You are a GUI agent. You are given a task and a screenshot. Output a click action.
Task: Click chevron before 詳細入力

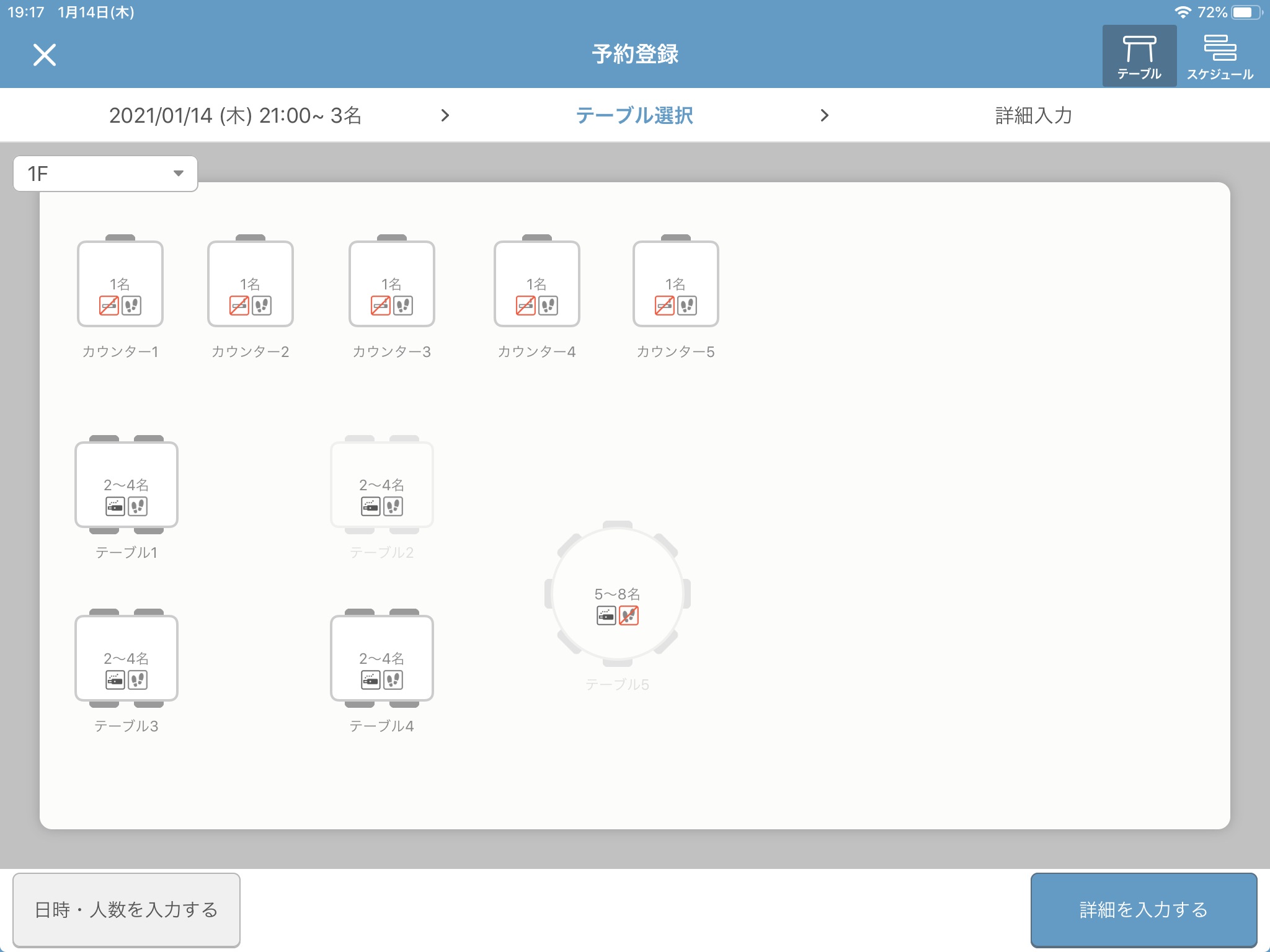click(824, 115)
